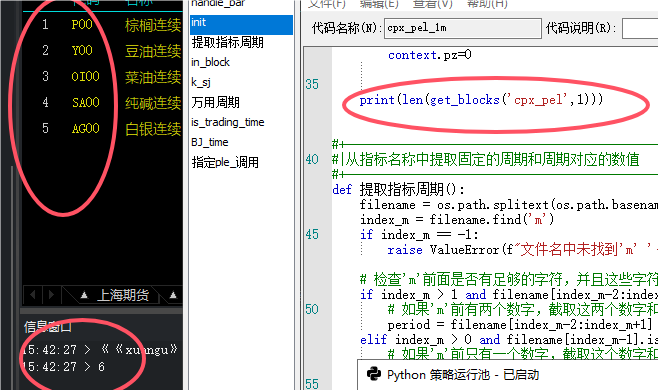The width and height of the screenshot is (658, 390).
Task: Select is_trading_time in the function list
Action: click(227, 122)
